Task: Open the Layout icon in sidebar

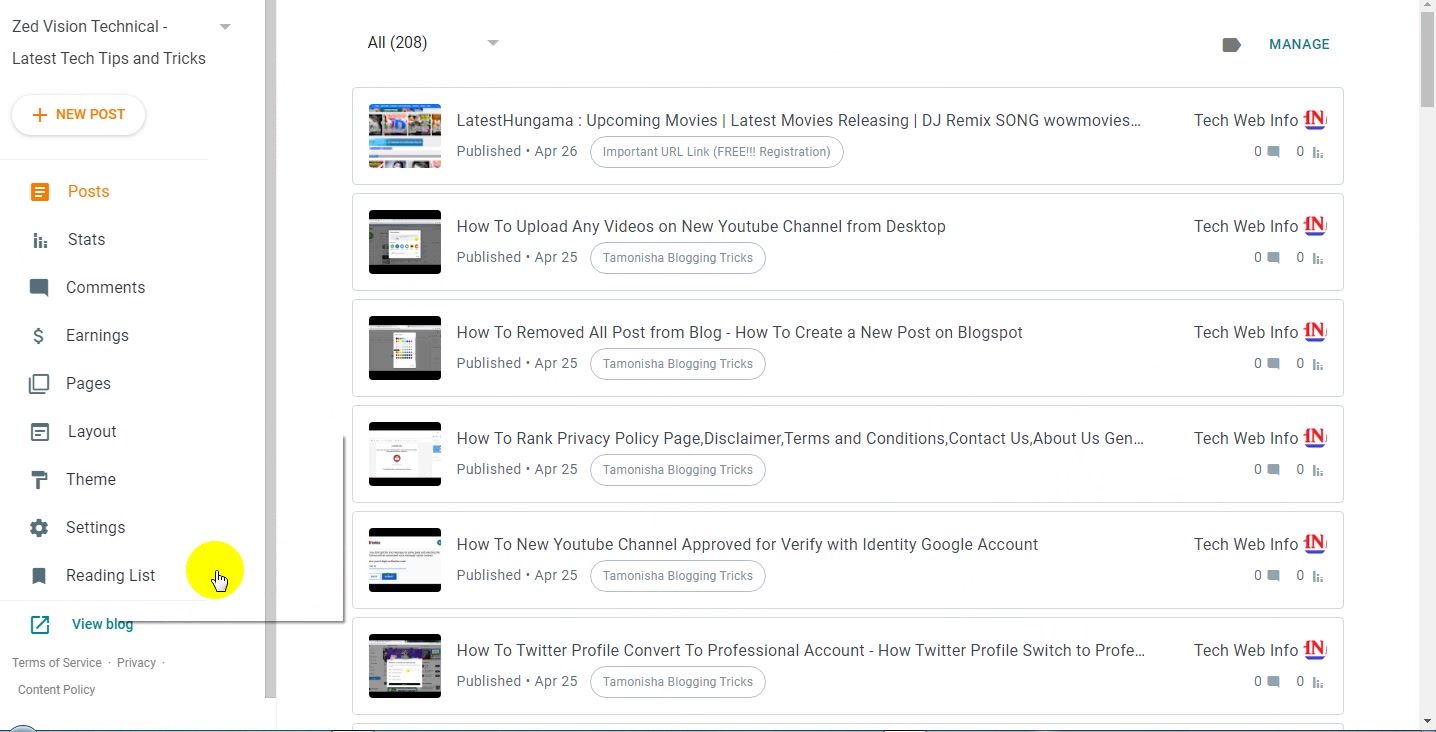Action: 40,432
